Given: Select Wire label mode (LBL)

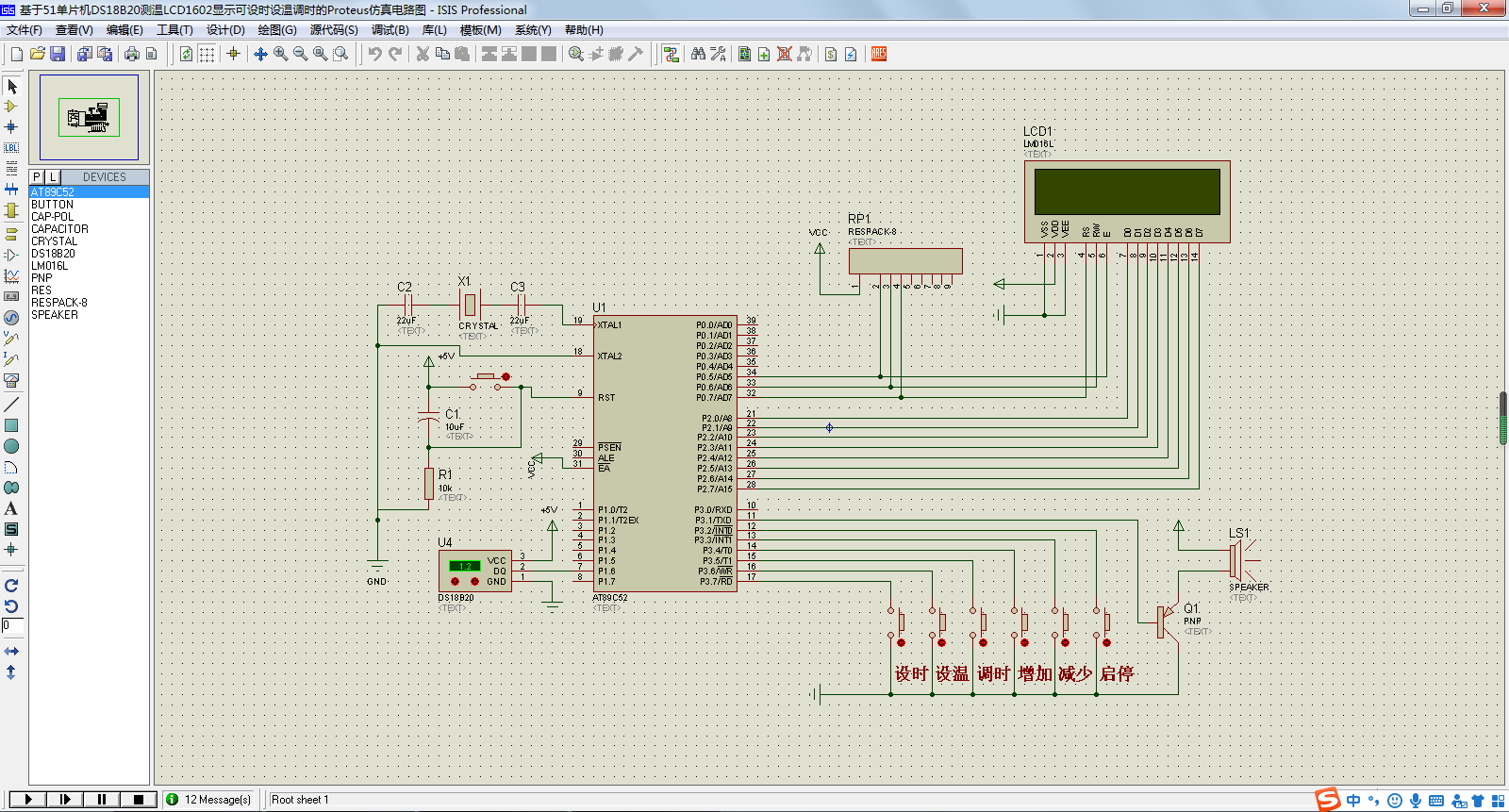Looking at the screenshot, I should tap(11, 147).
